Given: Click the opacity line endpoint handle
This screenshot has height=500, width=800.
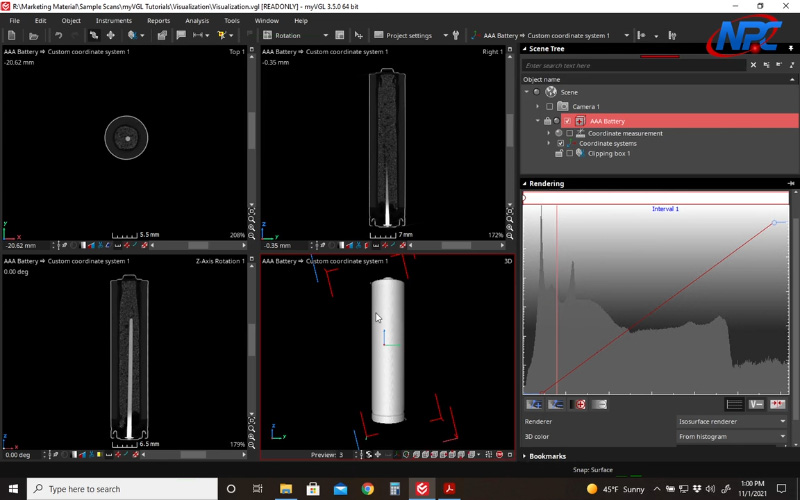Looking at the screenshot, I should (x=775, y=222).
